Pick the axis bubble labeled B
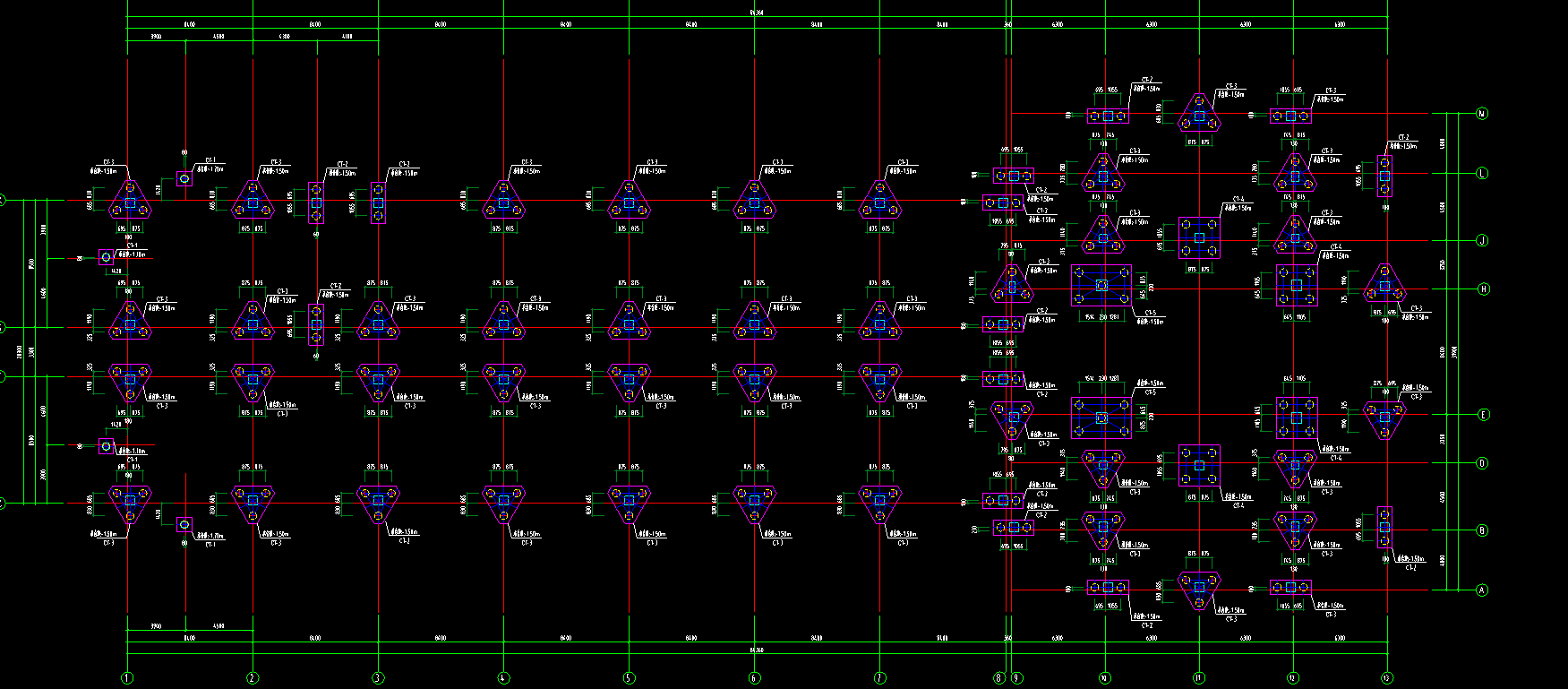 pos(1482,530)
